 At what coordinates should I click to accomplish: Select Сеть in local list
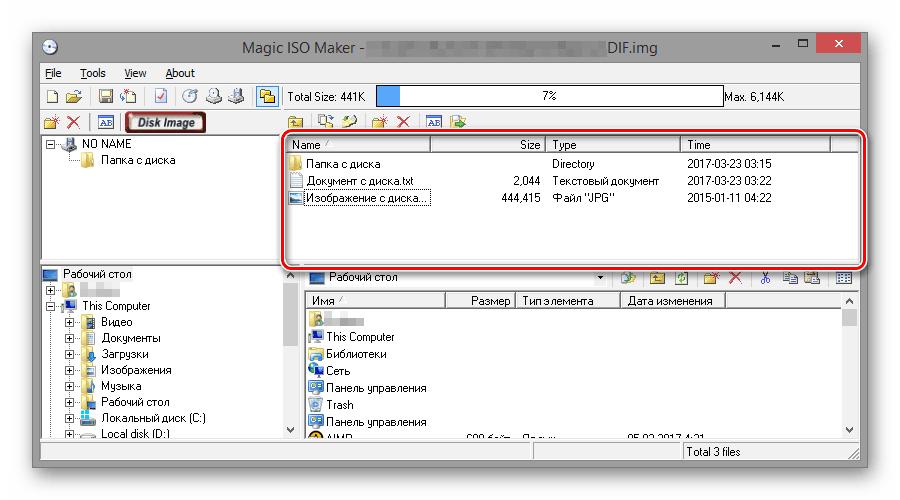[x=338, y=371]
